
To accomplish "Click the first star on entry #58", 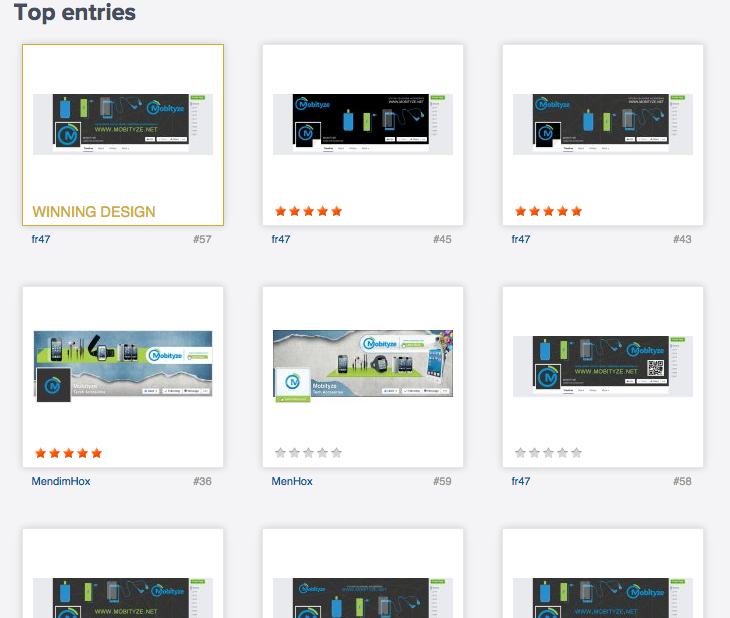I will (521, 453).
